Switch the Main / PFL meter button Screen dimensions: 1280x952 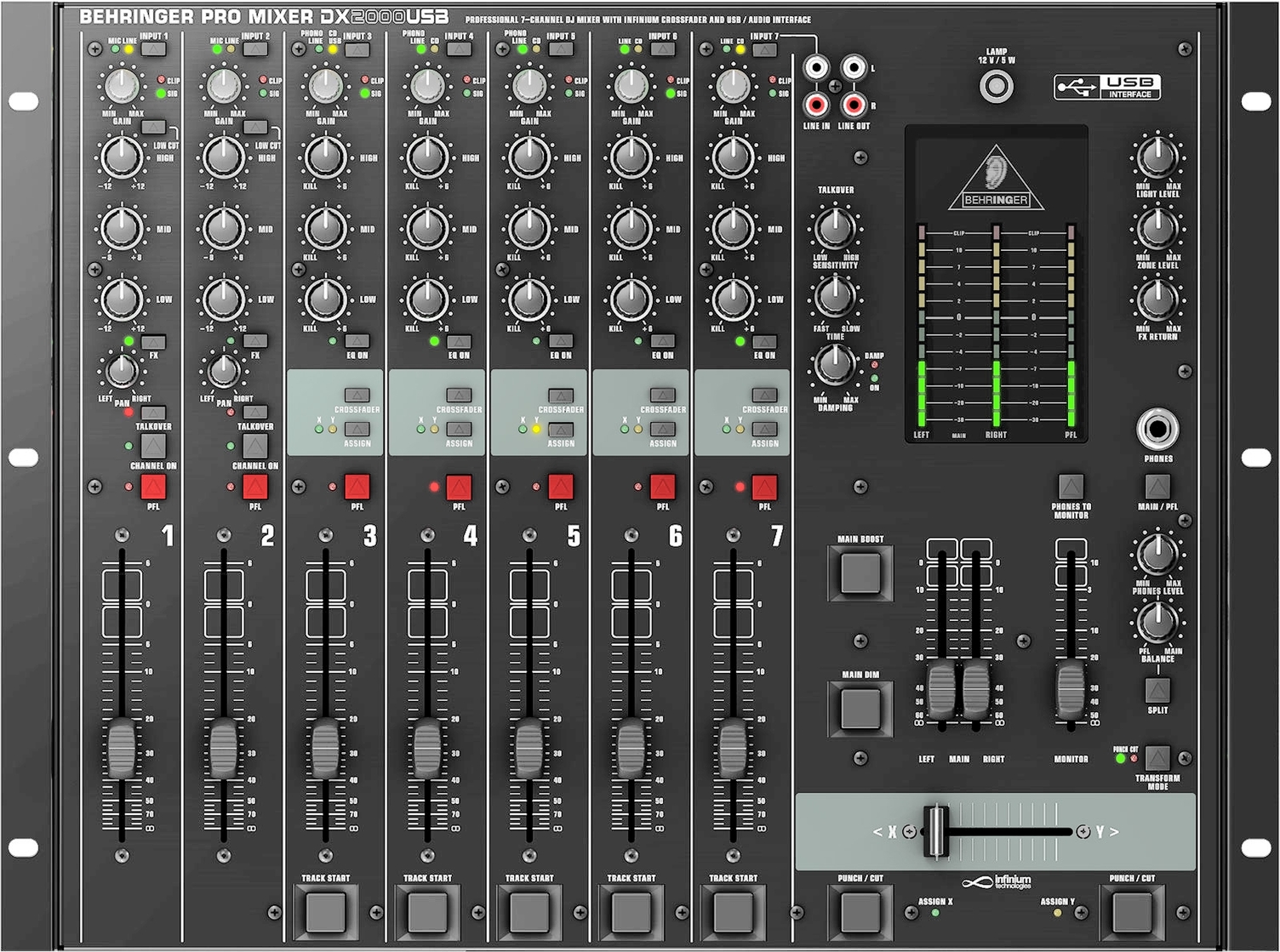(1157, 487)
